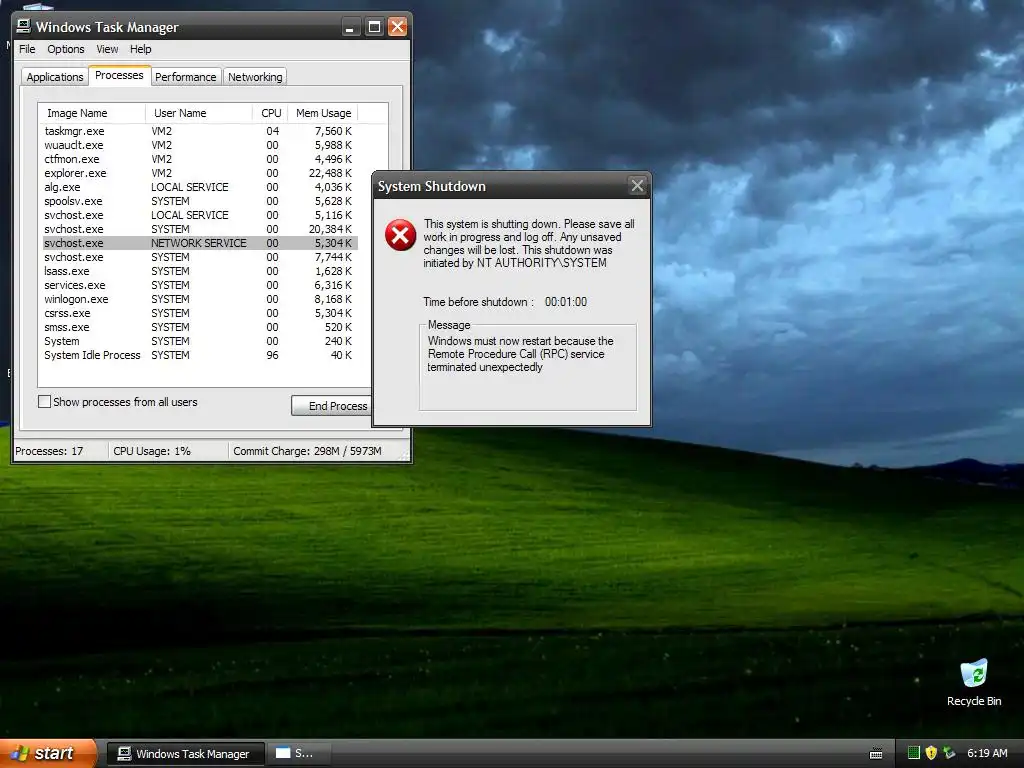Open the File menu

[27, 49]
